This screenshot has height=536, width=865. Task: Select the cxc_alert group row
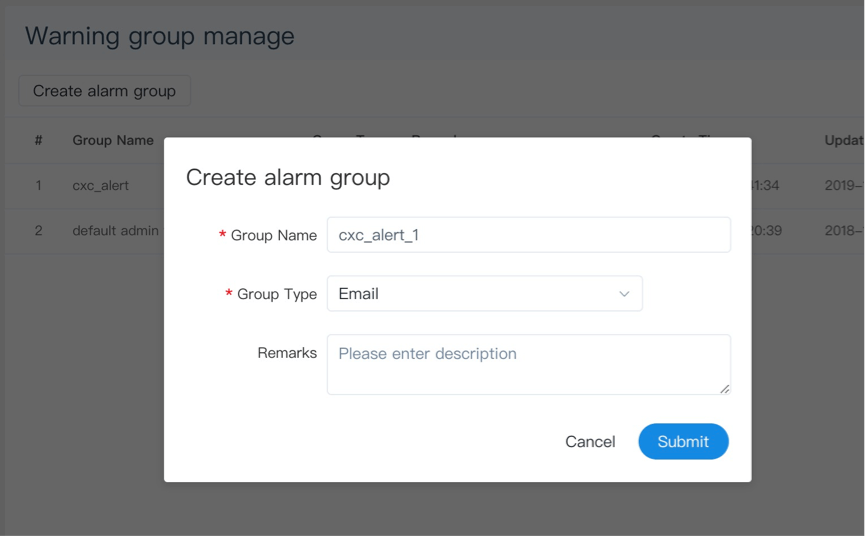pos(100,186)
